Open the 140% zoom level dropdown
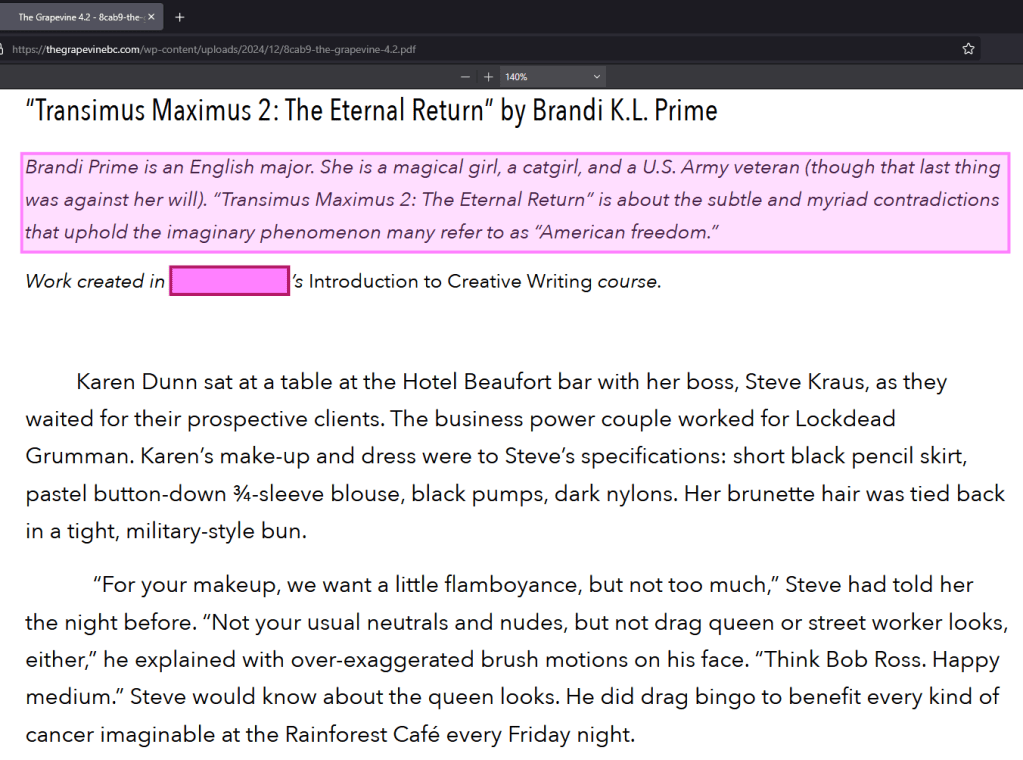The width and height of the screenshot is (1023, 760). pyautogui.click(x=553, y=77)
